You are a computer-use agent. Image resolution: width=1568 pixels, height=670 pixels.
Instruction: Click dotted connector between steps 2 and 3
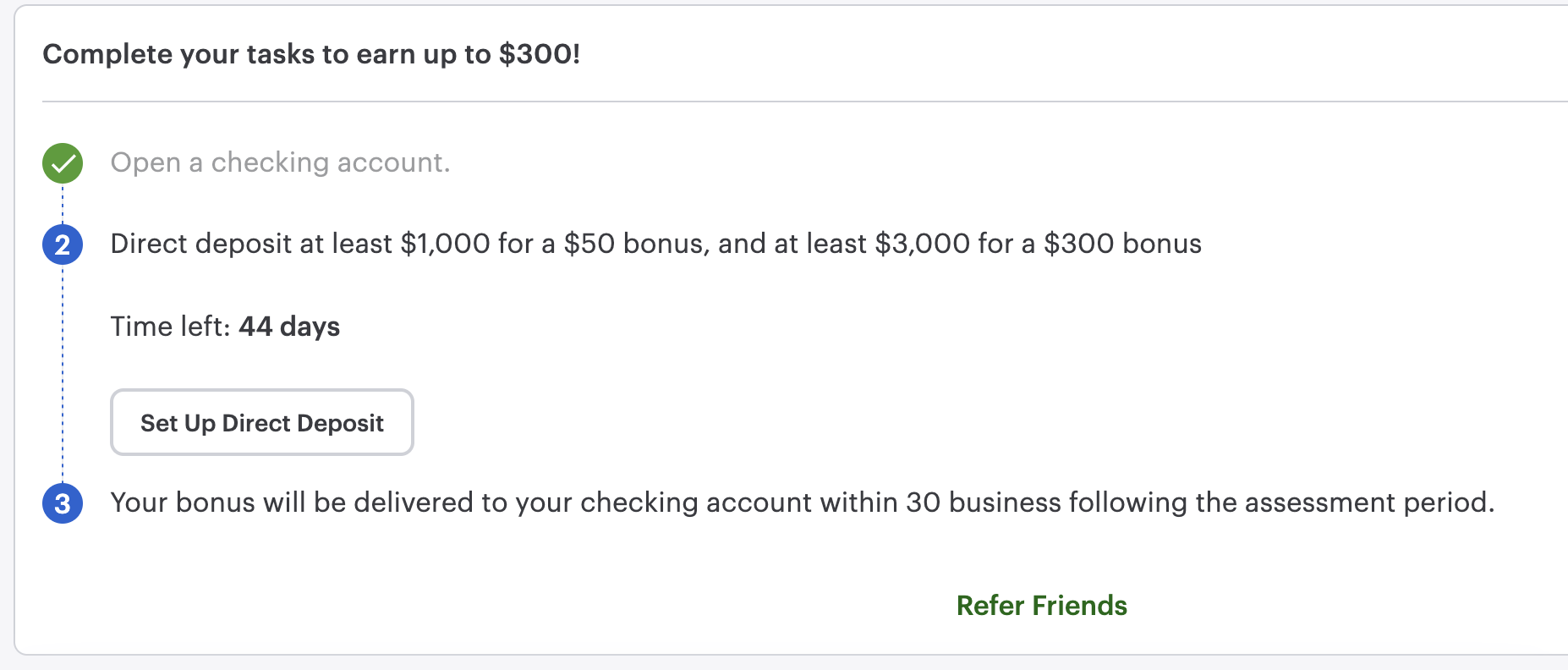coord(63,372)
